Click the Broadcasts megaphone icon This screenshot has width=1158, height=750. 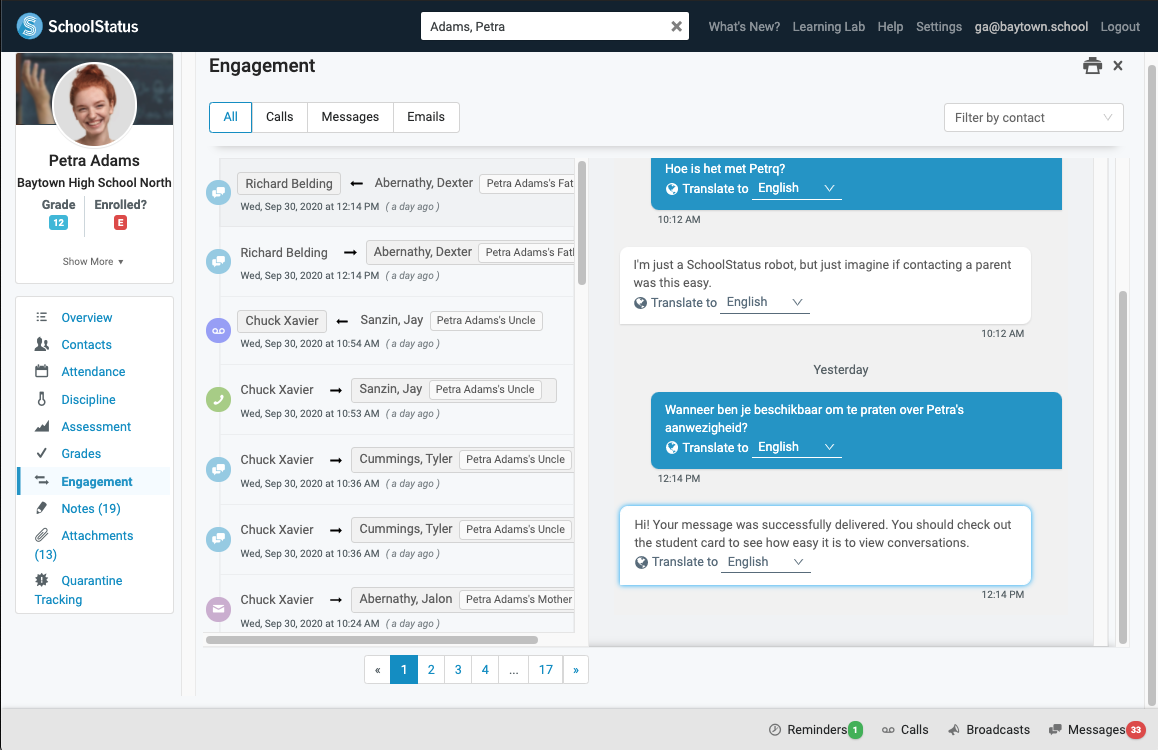954,729
